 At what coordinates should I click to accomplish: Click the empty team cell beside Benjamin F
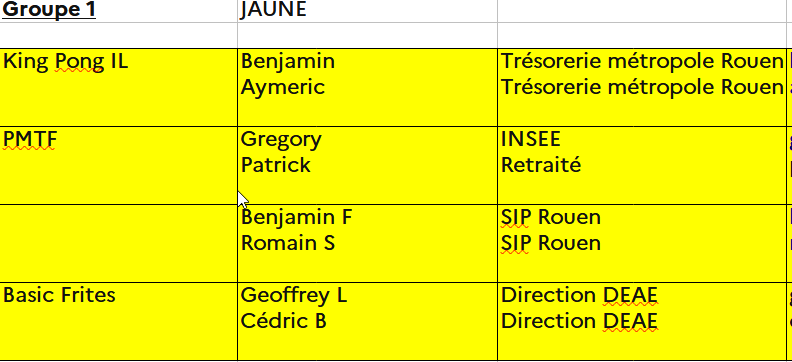119,243
